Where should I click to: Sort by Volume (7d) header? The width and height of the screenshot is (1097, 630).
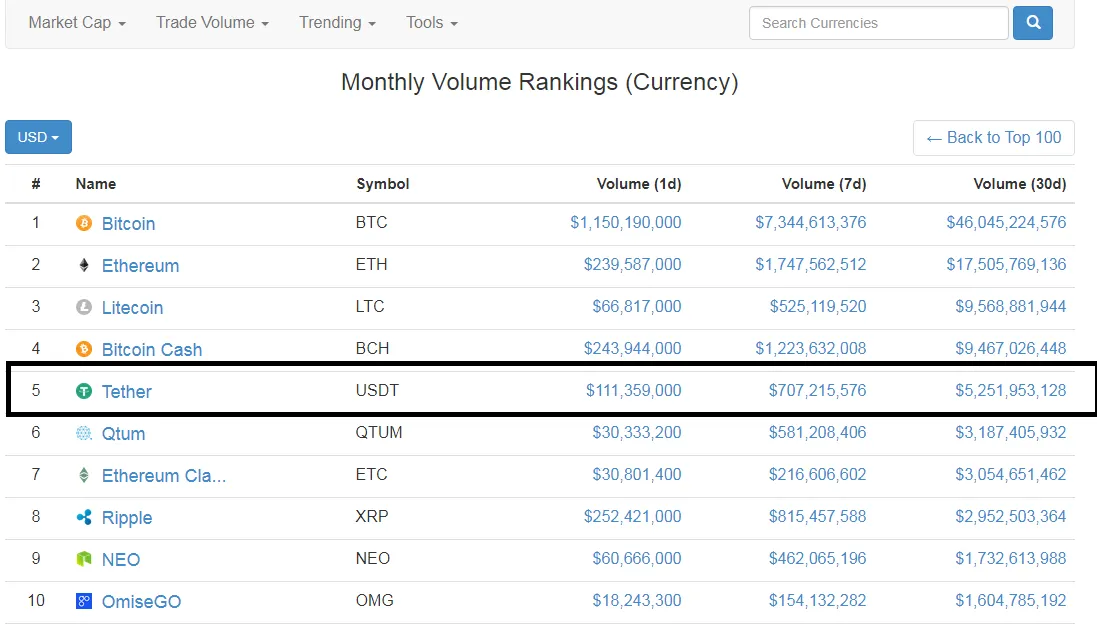pos(823,184)
